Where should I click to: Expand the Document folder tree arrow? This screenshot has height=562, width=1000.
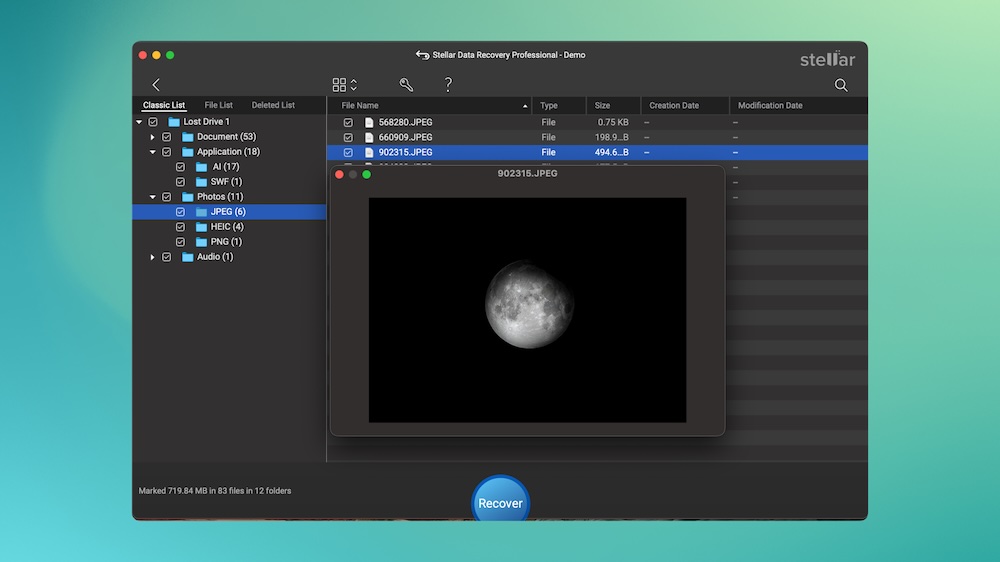pos(153,137)
